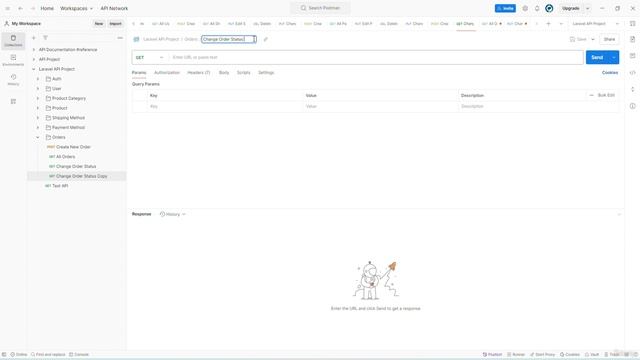The width and height of the screenshot is (640, 360).
Task: Click the Bulk Edit link
Action: pyautogui.click(x=606, y=95)
